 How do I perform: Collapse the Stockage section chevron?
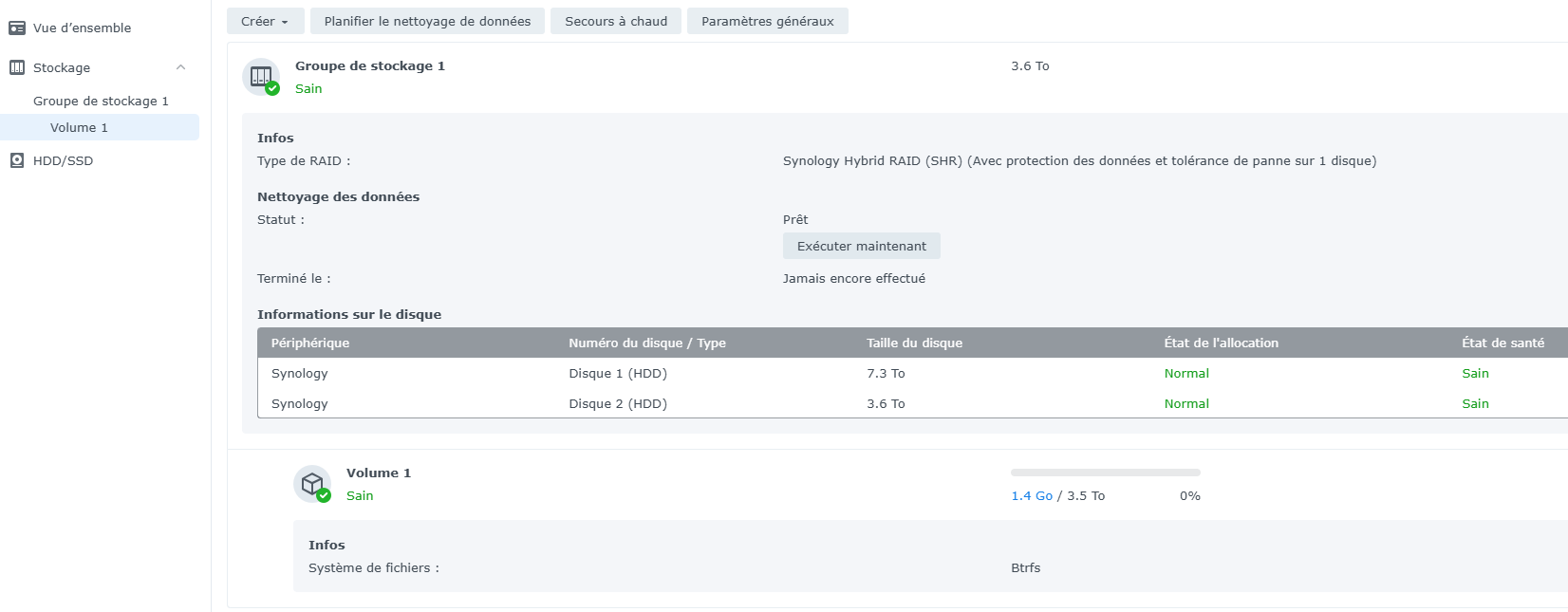[180, 67]
